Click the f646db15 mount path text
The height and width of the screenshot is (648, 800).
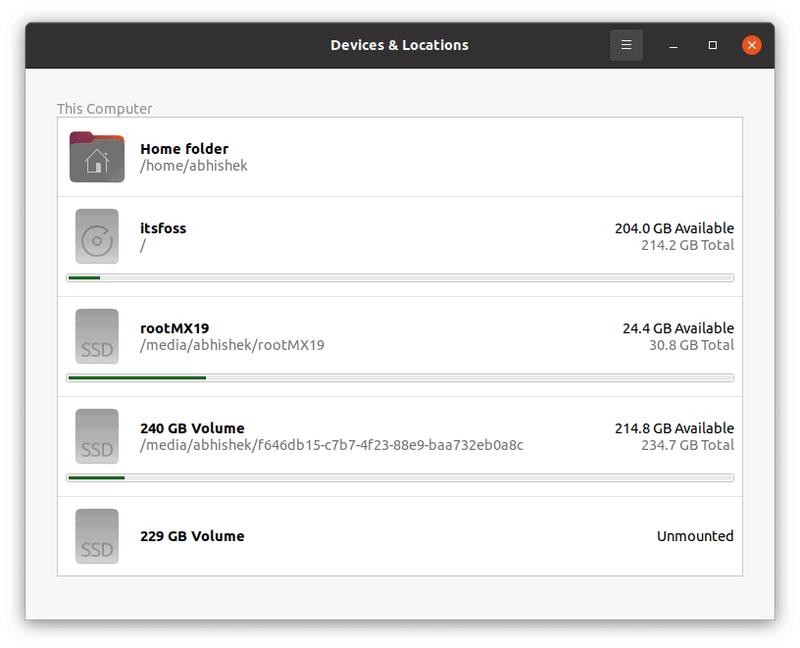click(332, 445)
